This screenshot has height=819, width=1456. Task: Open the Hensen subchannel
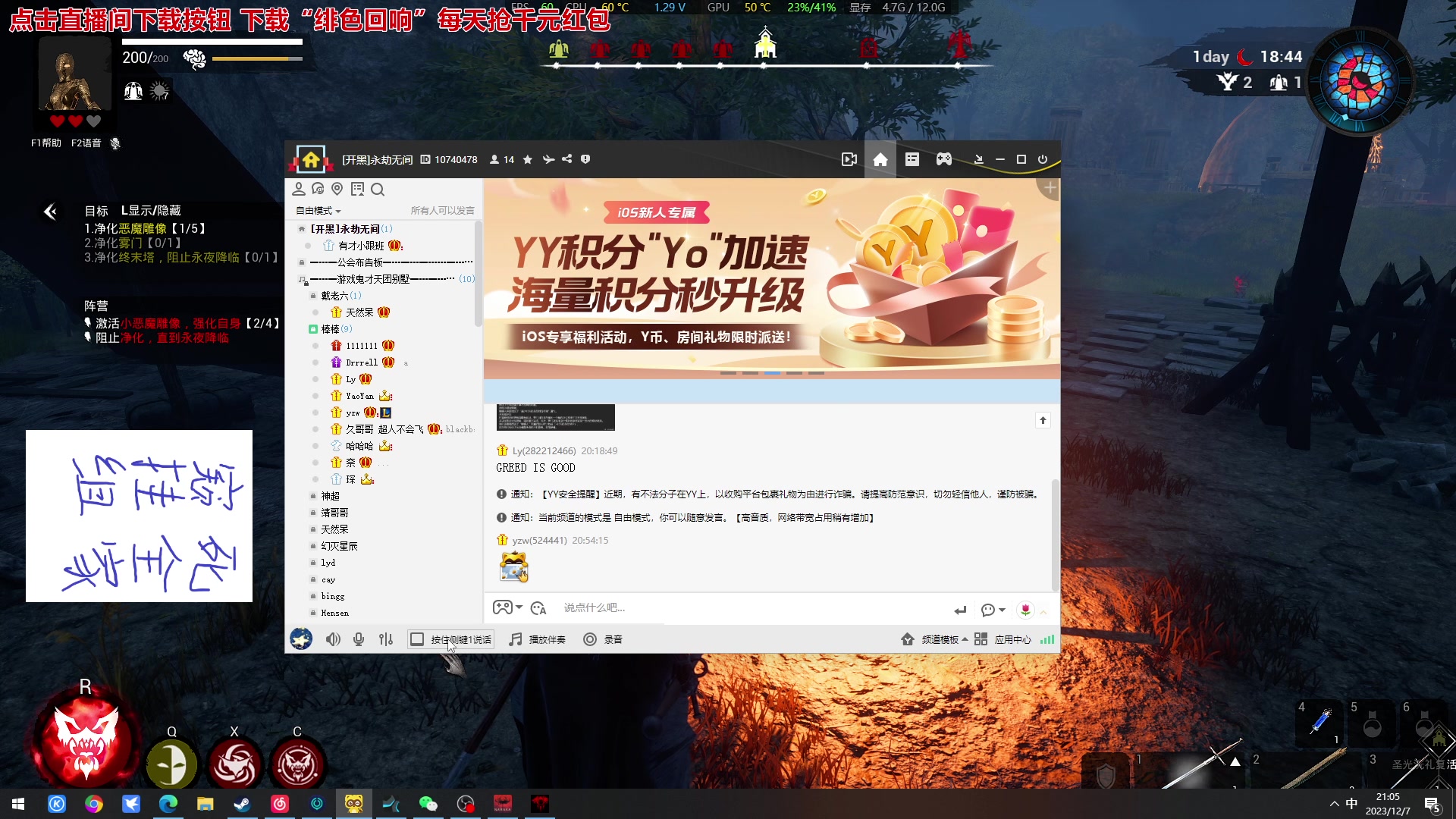[334, 613]
